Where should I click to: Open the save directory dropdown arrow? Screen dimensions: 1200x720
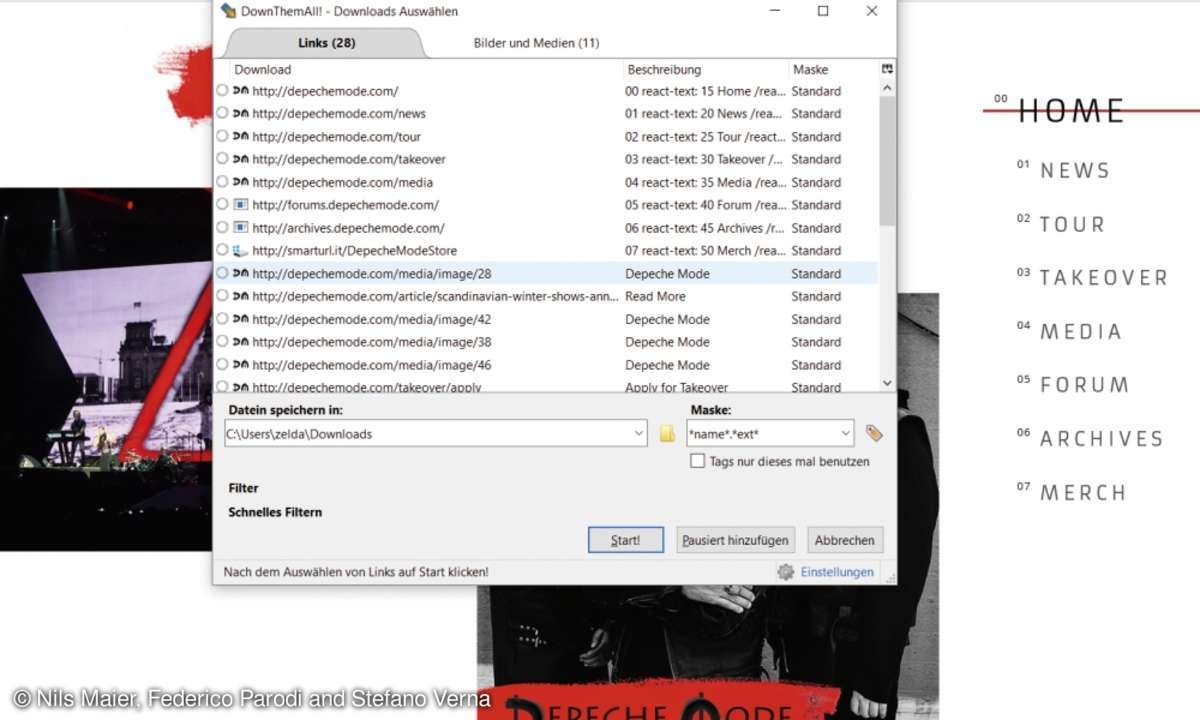tap(639, 433)
